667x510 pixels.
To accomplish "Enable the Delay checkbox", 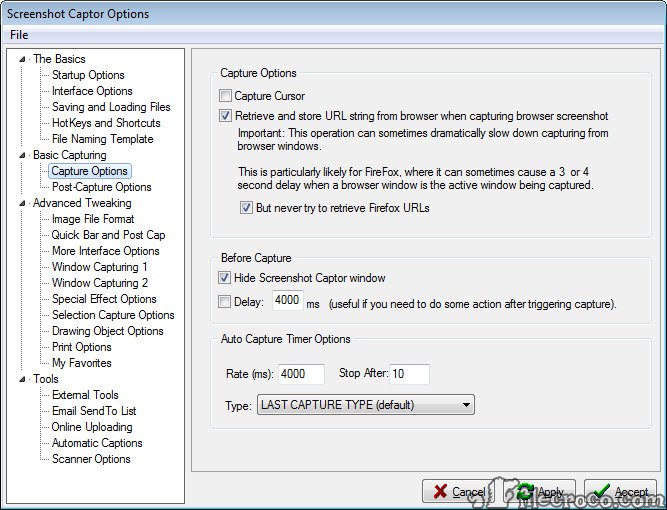I will (x=226, y=300).
